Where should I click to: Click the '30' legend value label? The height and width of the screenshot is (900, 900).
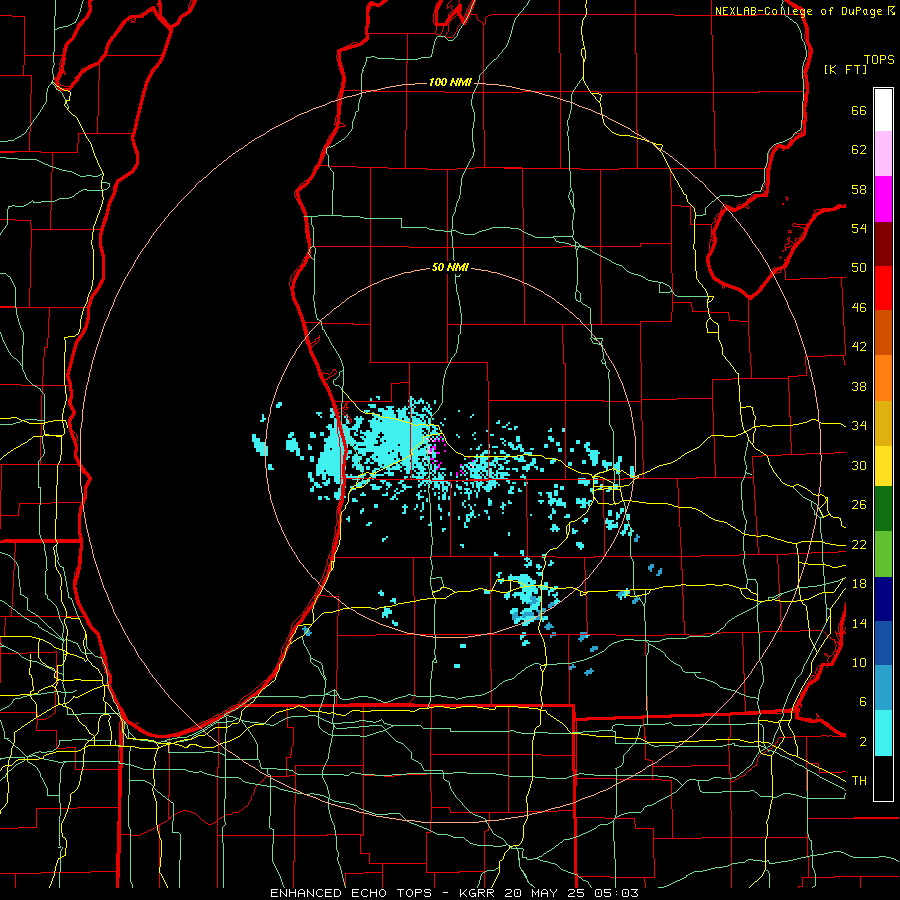(x=859, y=465)
